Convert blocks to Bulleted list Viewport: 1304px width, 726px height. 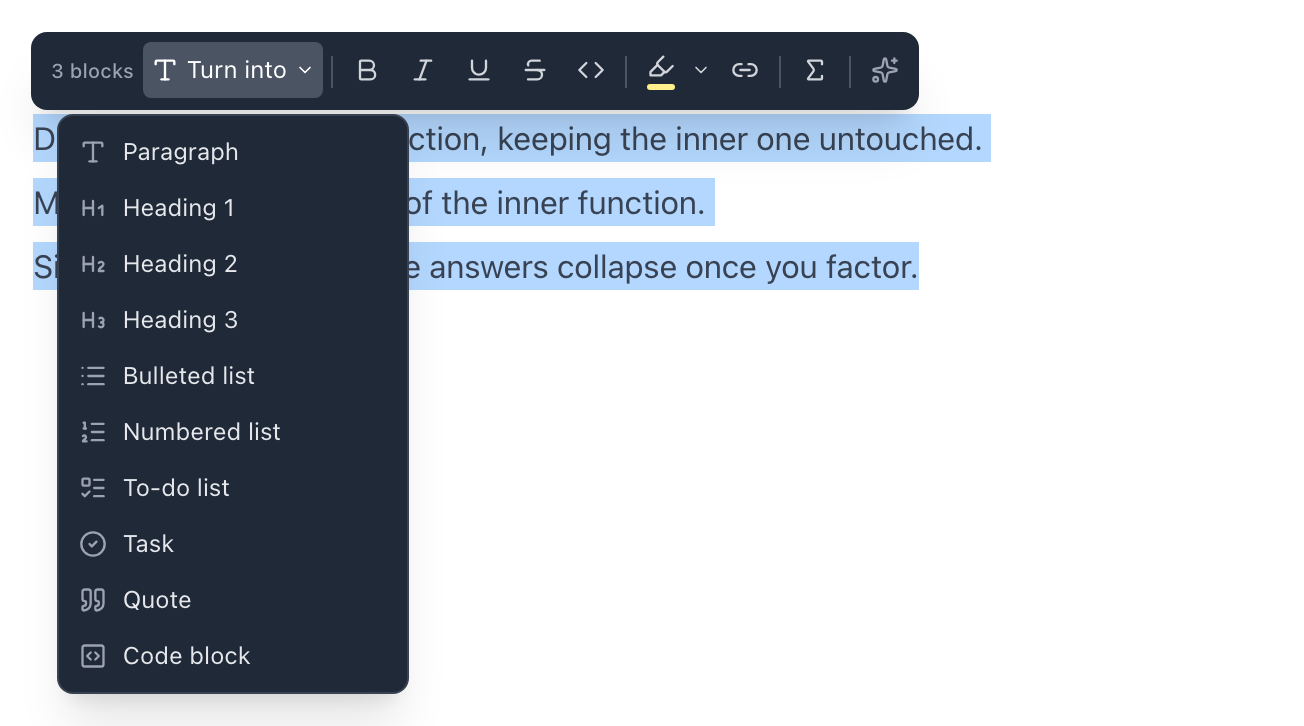(x=233, y=376)
